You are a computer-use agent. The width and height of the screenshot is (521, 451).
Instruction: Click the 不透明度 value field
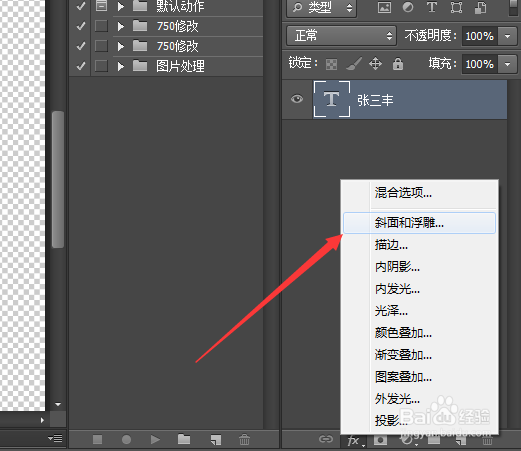(x=480, y=36)
